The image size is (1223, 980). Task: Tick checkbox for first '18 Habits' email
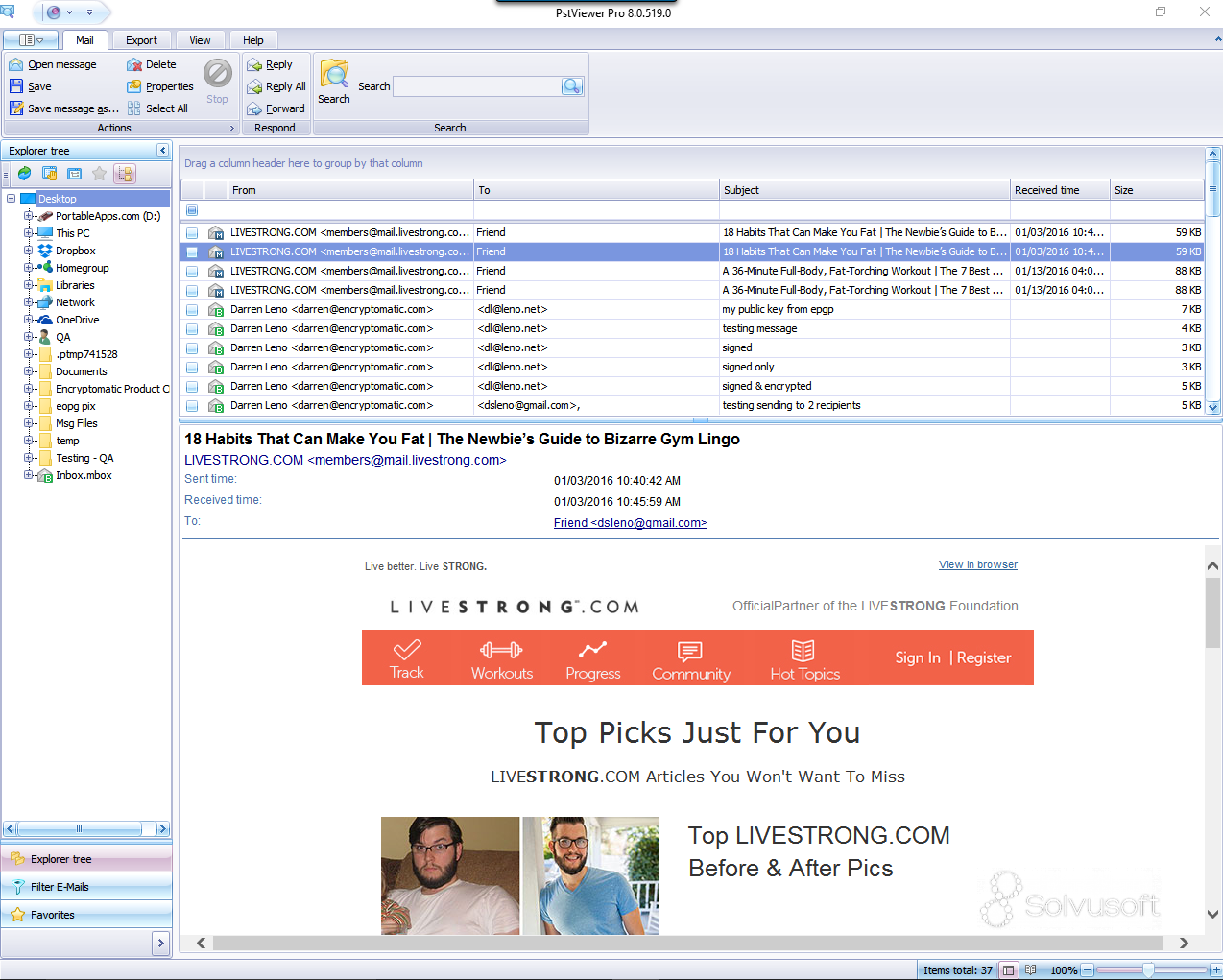(x=192, y=232)
